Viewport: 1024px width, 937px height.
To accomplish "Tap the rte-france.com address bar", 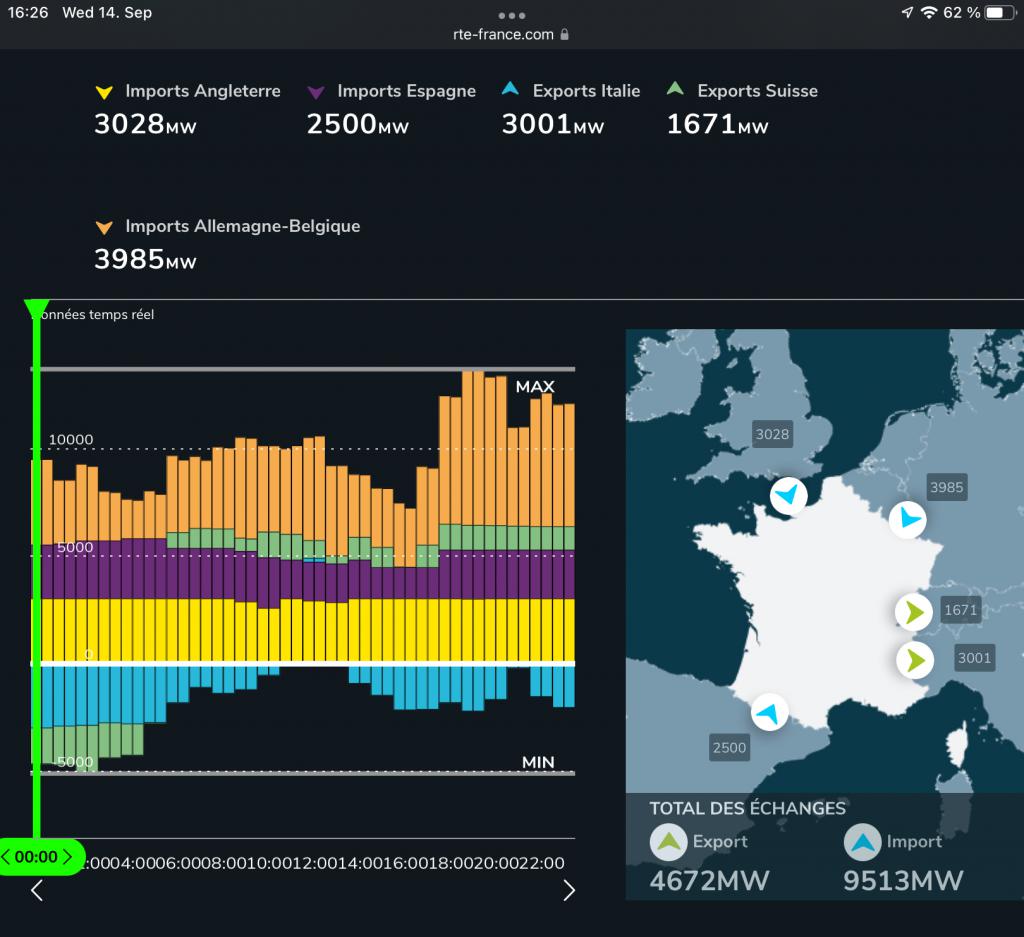I will point(511,34).
